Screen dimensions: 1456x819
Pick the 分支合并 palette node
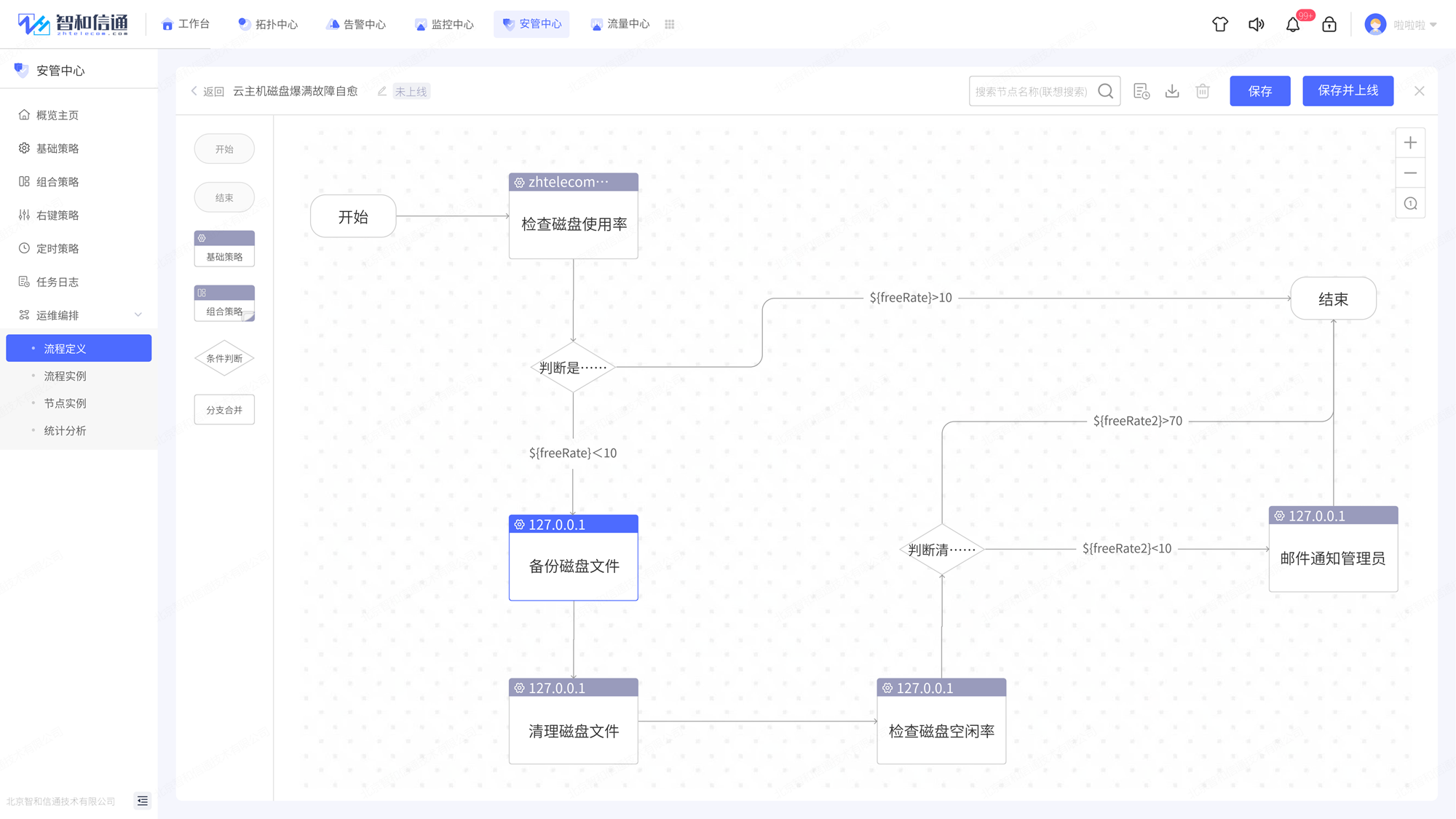tap(224, 410)
